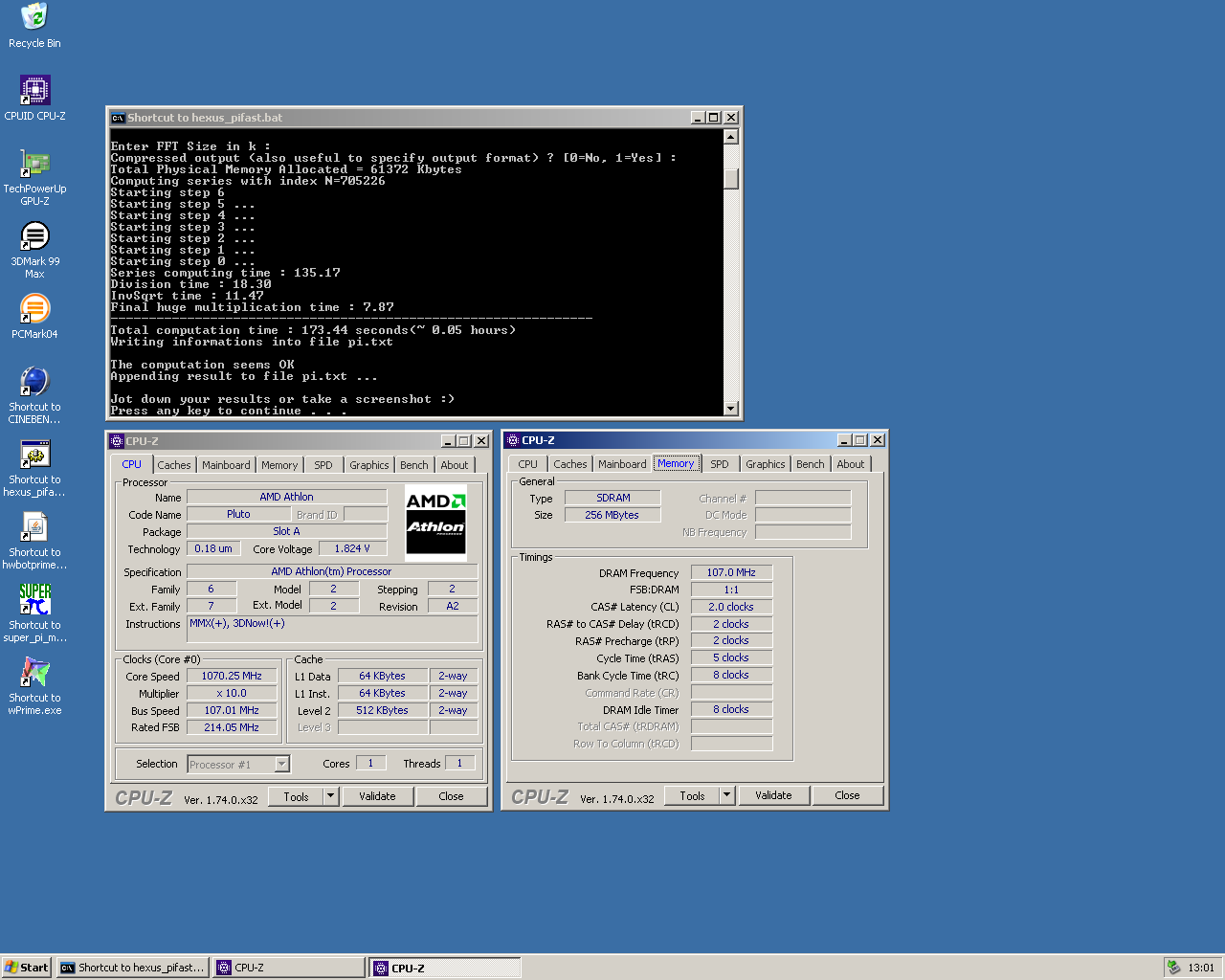
Task: Click the console window's title bar system icon
Action: (118, 118)
